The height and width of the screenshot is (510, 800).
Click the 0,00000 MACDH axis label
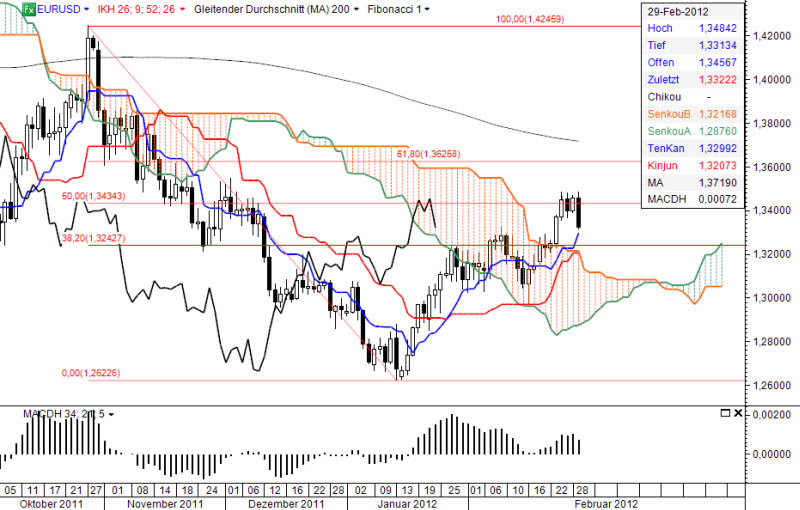pyautogui.click(x=772, y=454)
